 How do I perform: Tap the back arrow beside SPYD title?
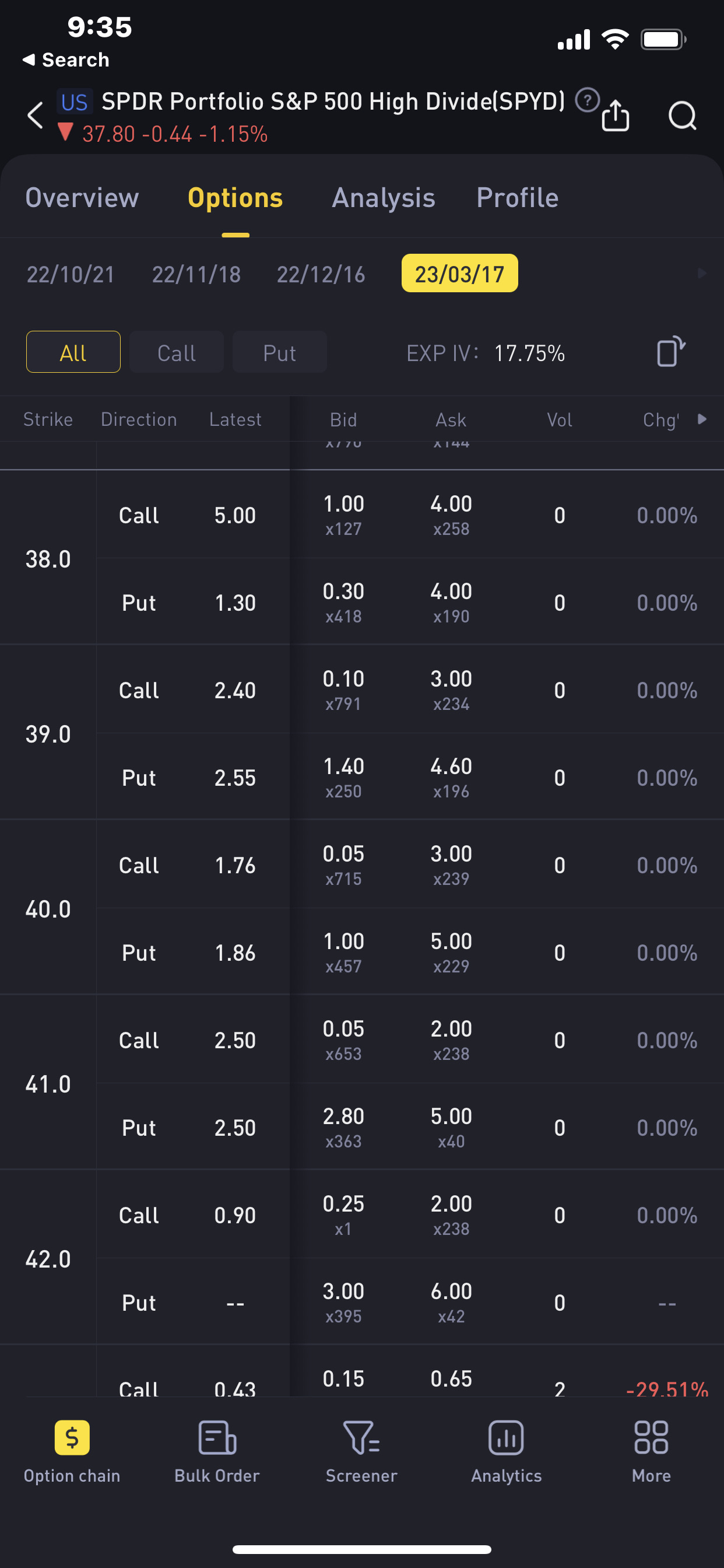pyautogui.click(x=36, y=115)
